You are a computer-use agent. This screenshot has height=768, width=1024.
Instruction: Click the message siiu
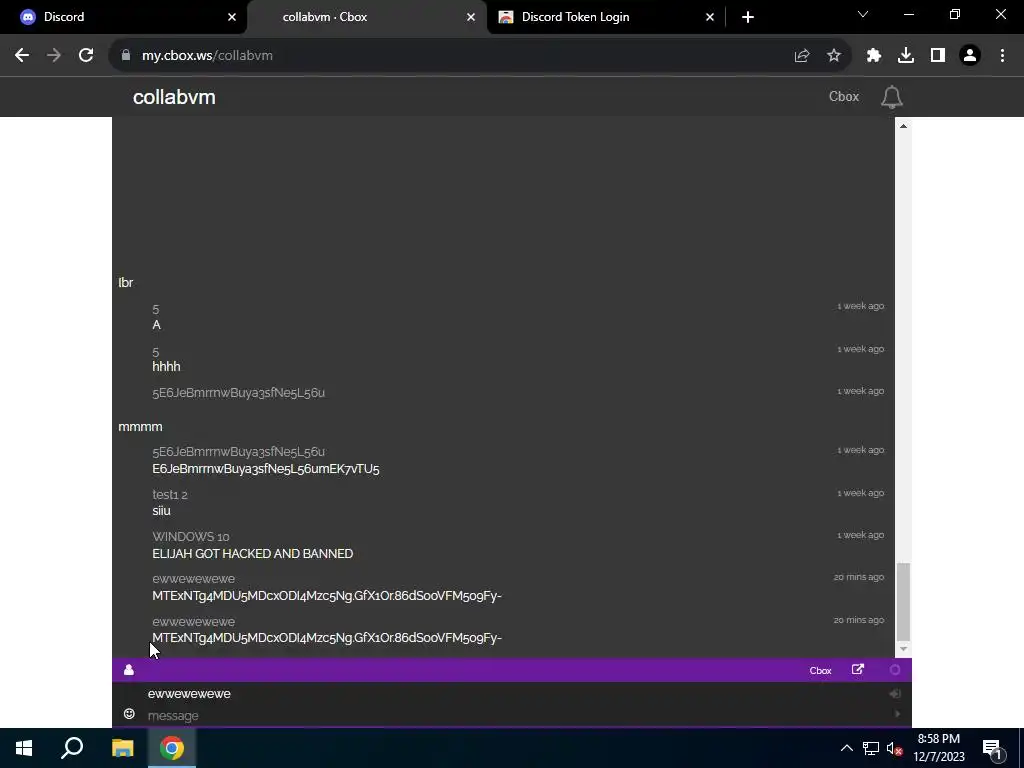(x=161, y=511)
